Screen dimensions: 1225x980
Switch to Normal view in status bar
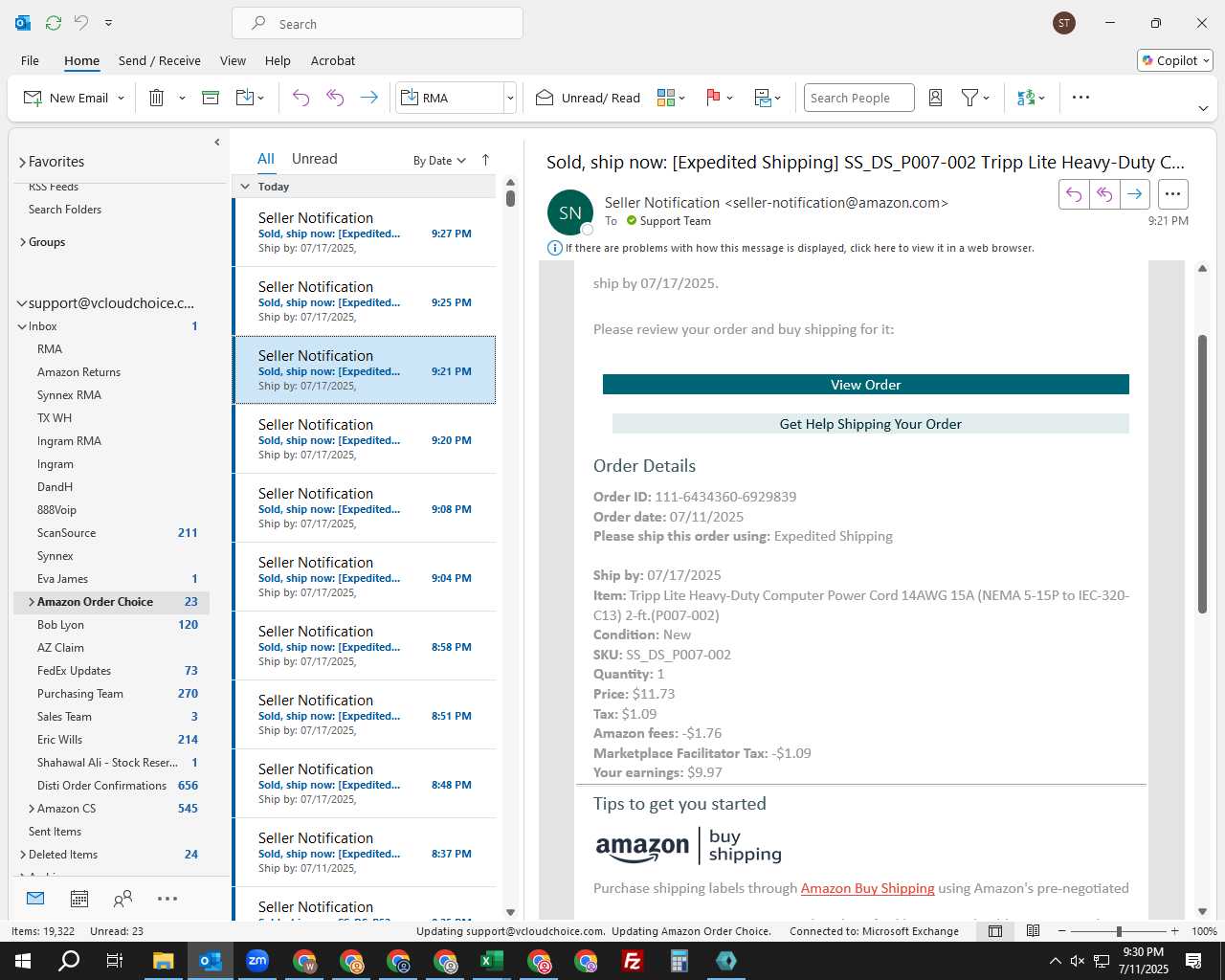(995, 931)
